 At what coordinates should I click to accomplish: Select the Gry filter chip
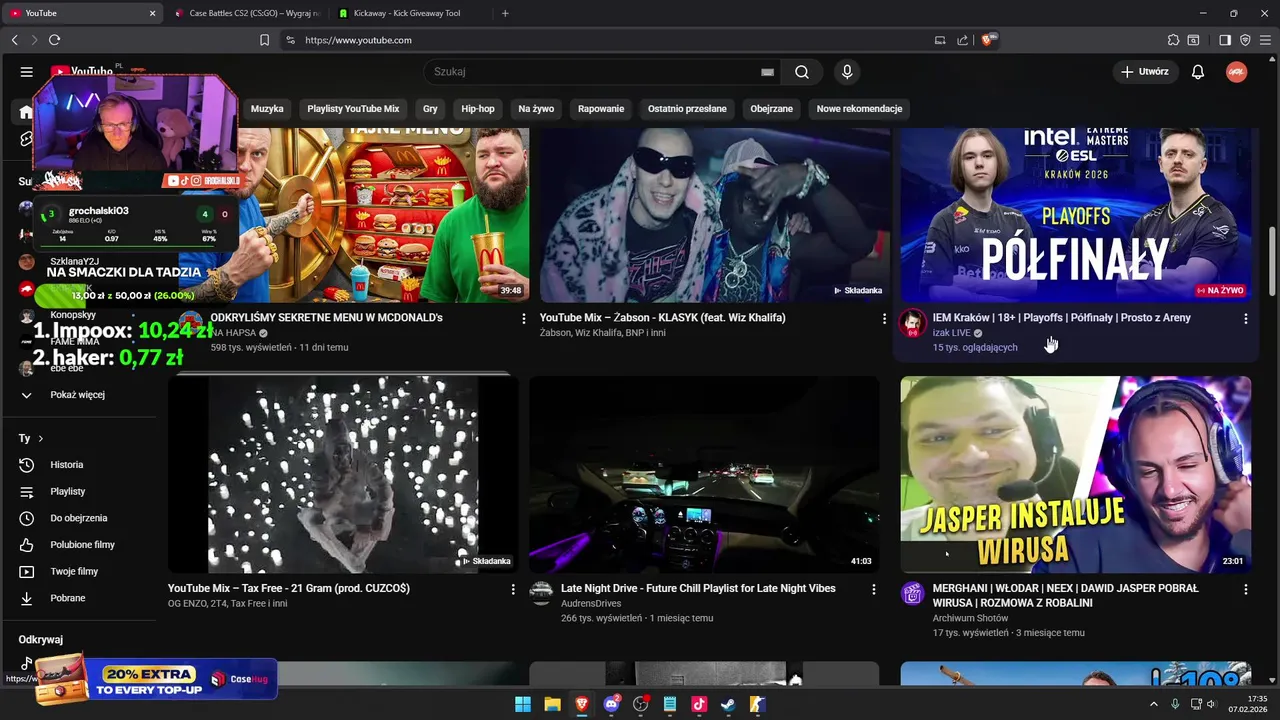(x=430, y=109)
